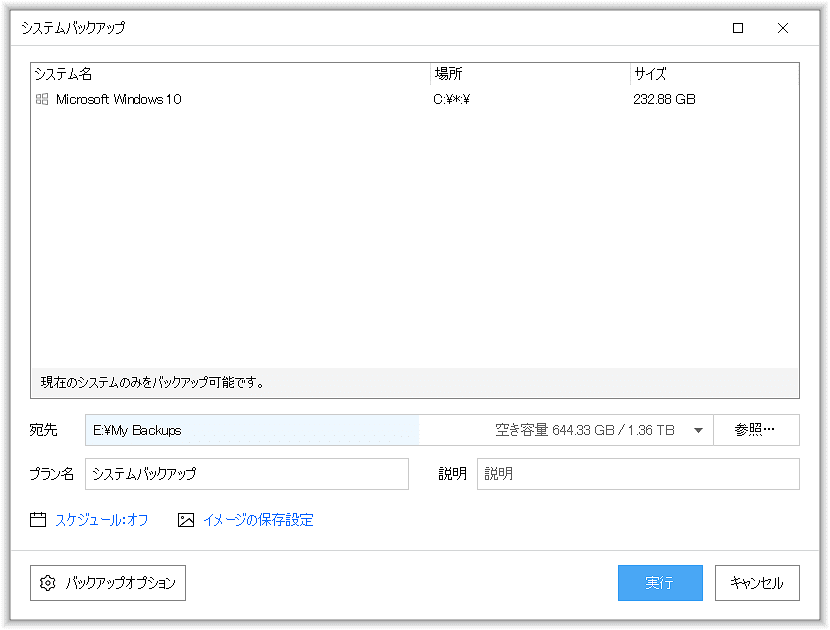Click into the 説明 description field

[638, 474]
